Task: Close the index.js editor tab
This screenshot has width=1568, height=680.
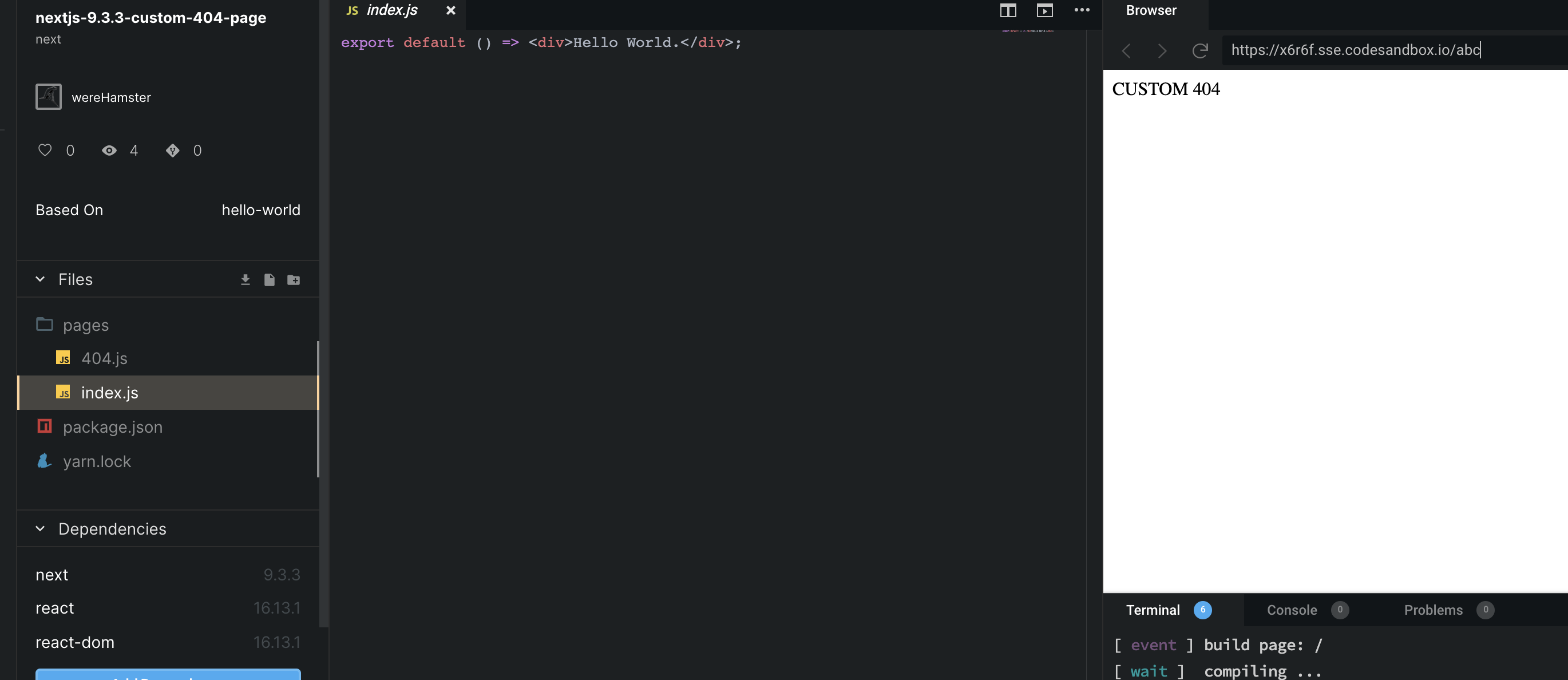Action: point(450,10)
